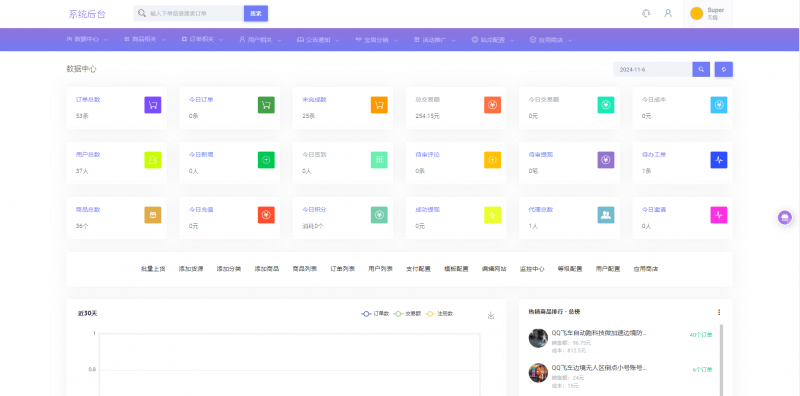Viewport: 800px width, 396px height.
Task: Expand the 公告通知 nav dropdown
Action: (318, 39)
